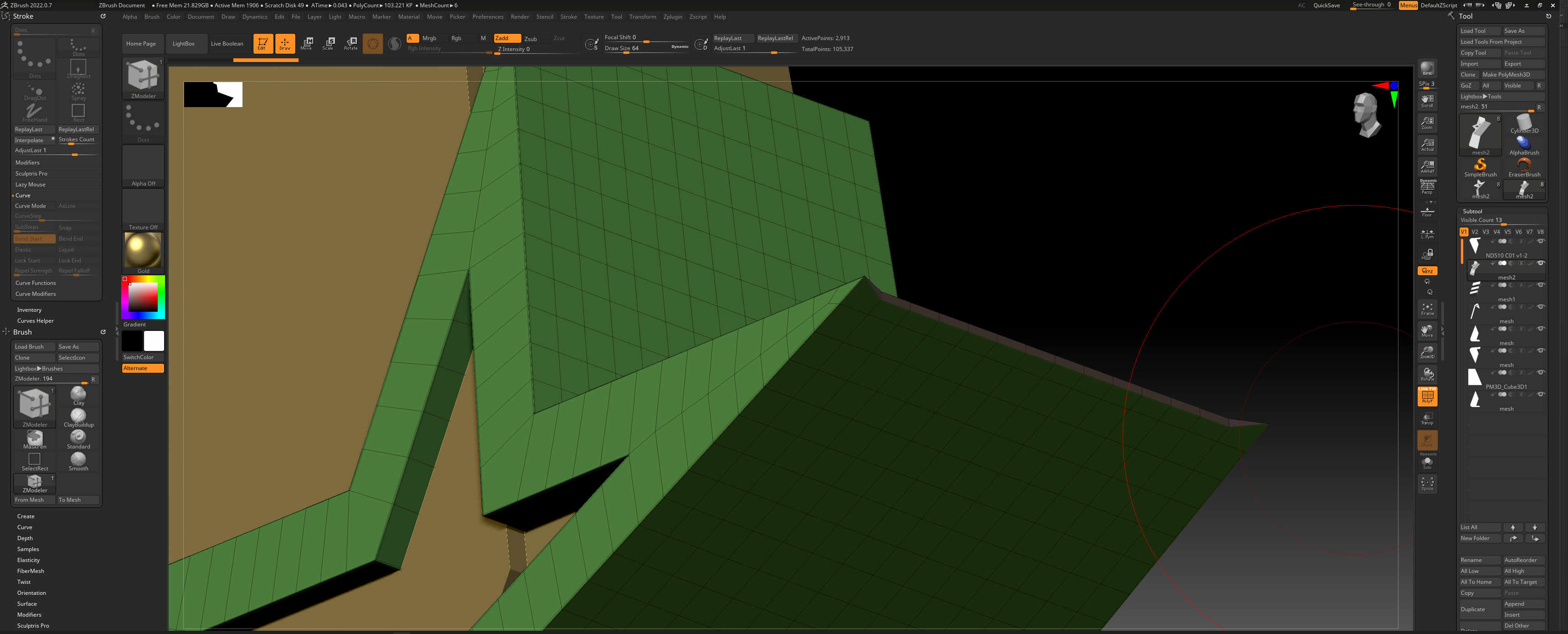Open the Zplugin menu
The height and width of the screenshot is (634, 1568).
[673, 17]
